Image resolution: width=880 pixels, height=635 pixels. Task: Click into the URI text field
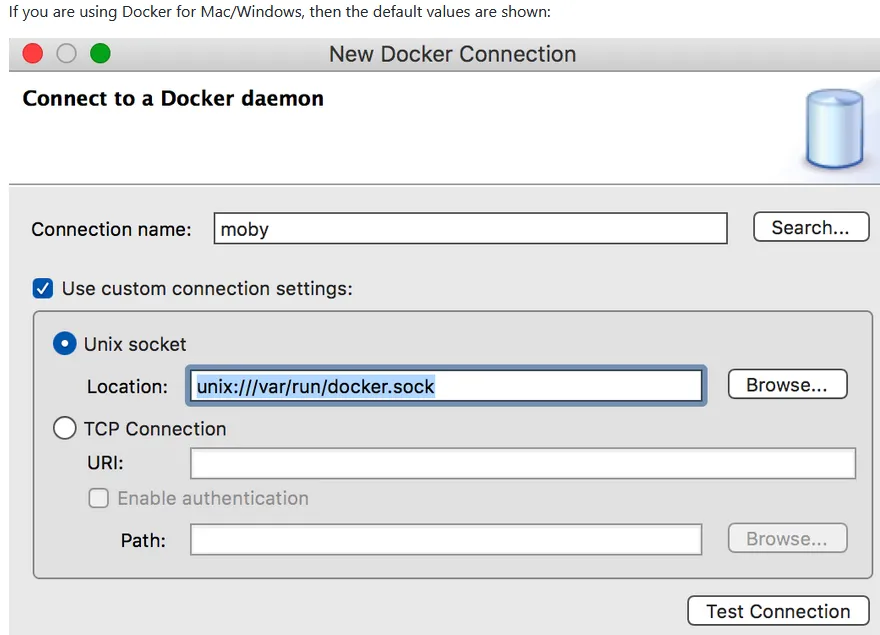[x=522, y=463]
